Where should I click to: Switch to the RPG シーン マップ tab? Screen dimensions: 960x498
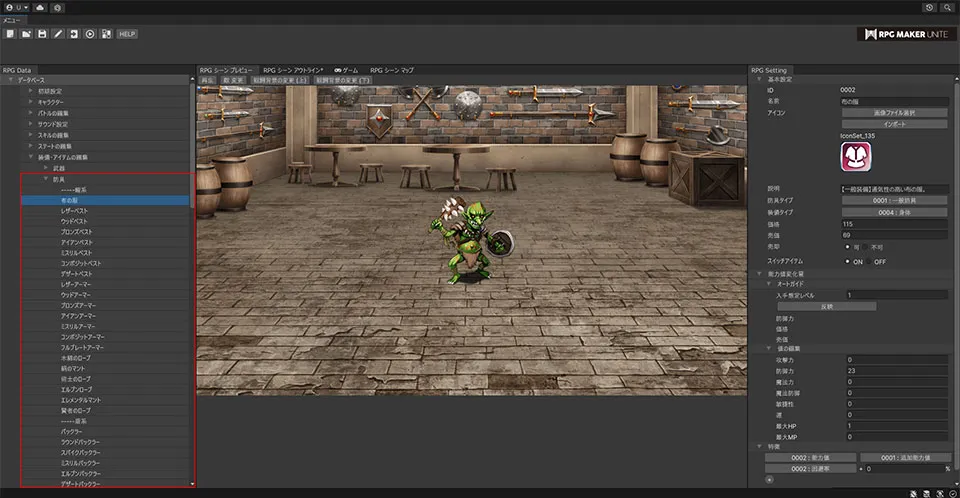391,70
